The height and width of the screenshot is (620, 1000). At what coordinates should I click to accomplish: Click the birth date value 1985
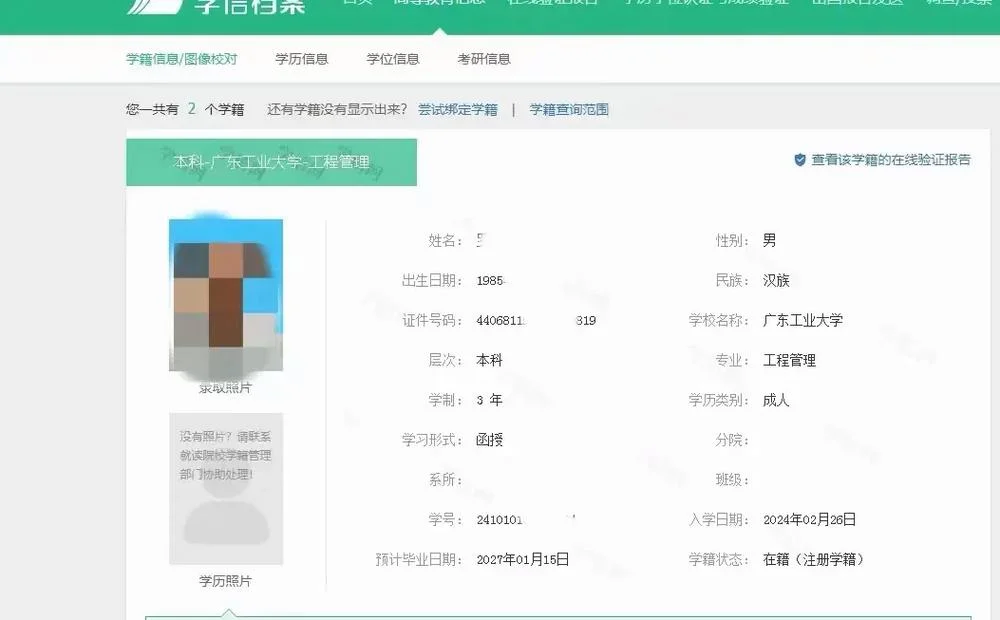pos(491,281)
